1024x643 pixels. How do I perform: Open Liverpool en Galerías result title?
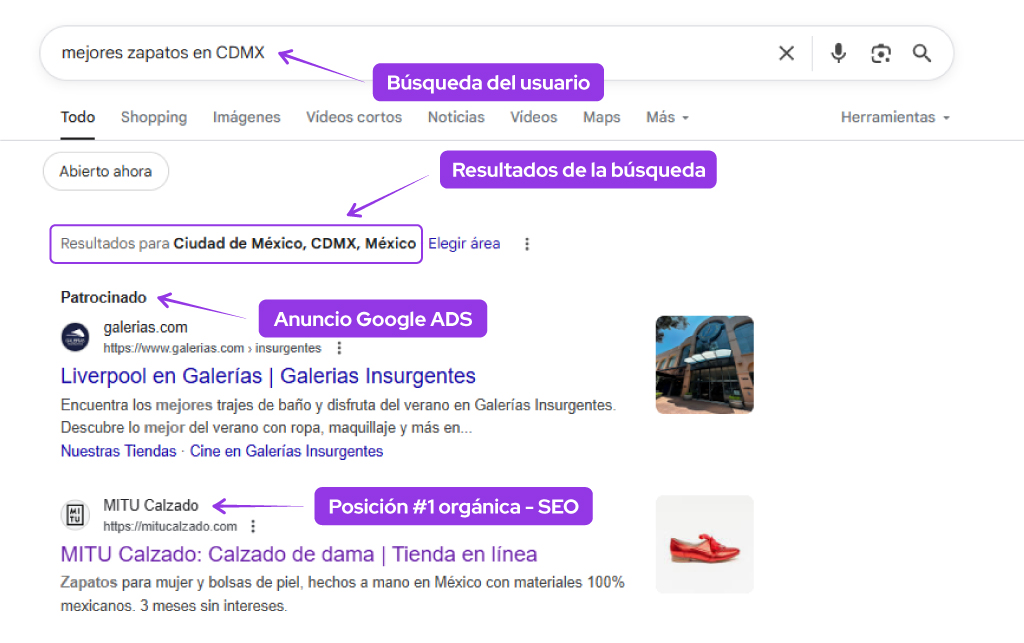(268, 376)
